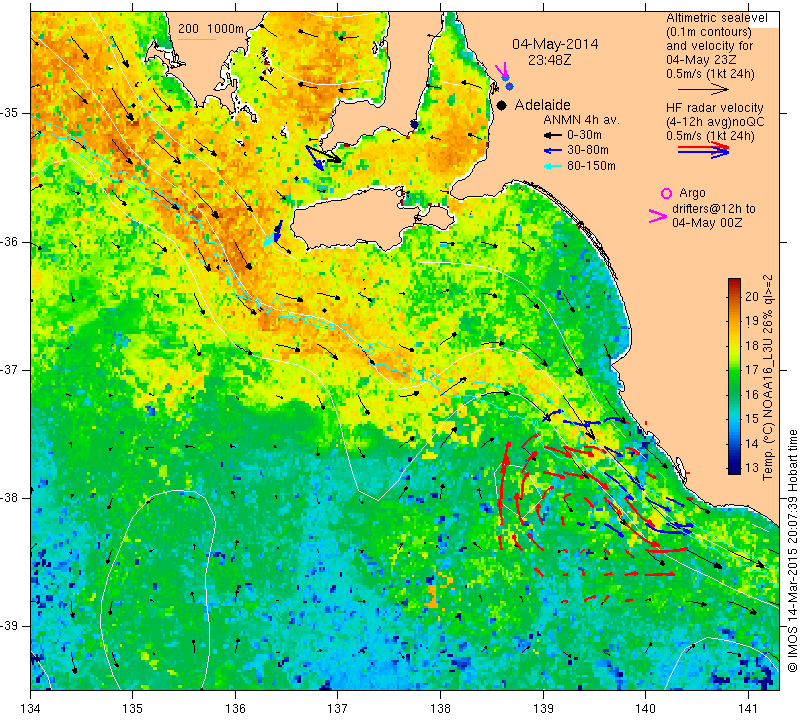The height and width of the screenshot is (720, 800).
Task: Click the 17 value on temperature scale
Action: point(752,369)
